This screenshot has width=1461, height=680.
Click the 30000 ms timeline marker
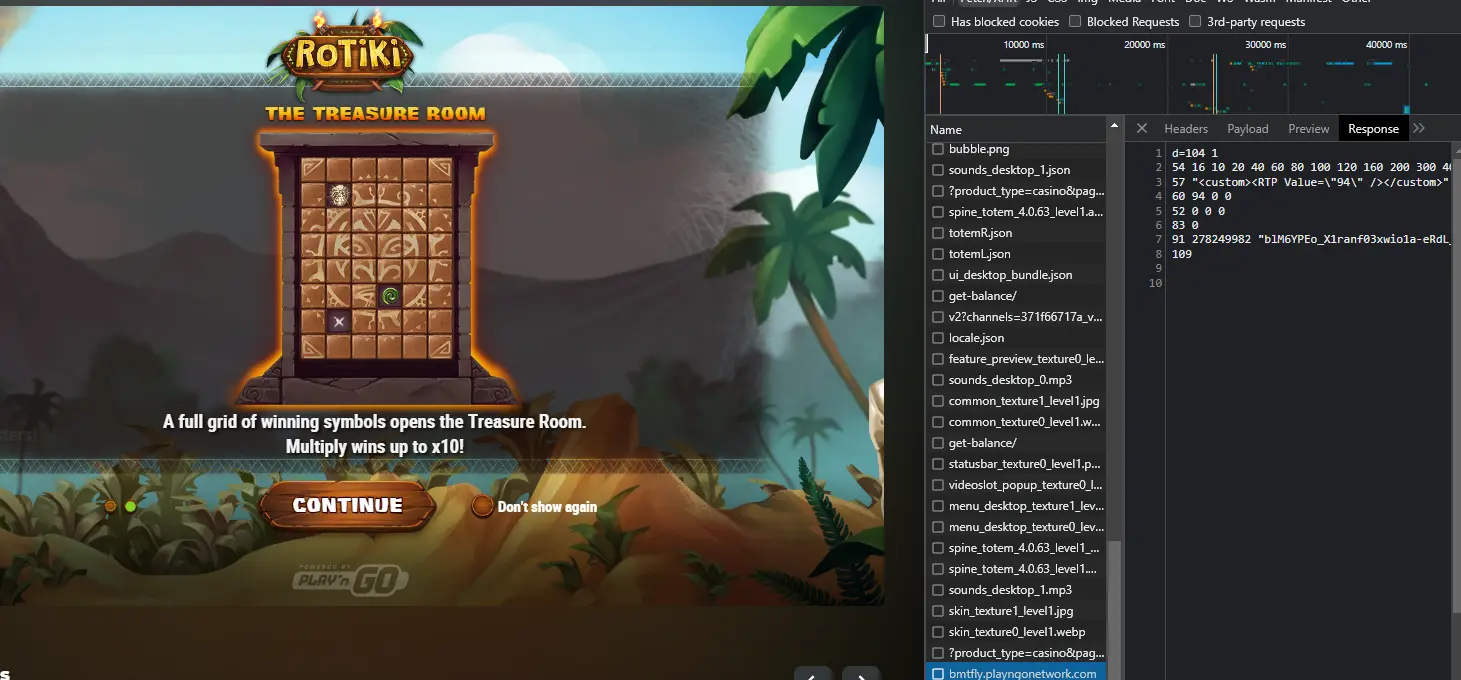point(1265,45)
